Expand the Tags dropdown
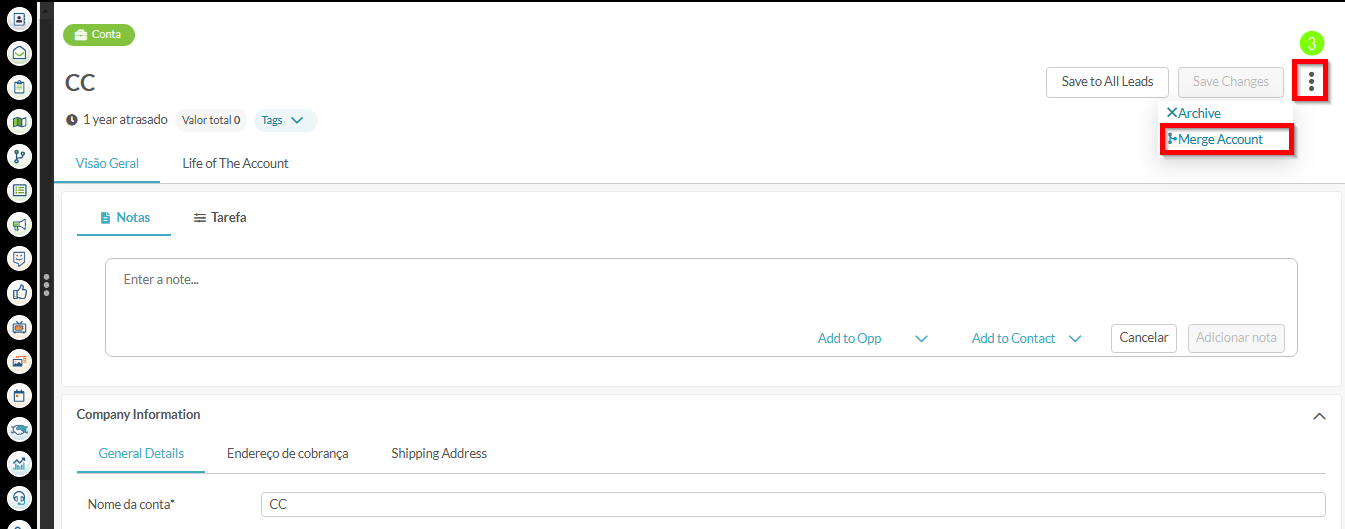 pos(285,120)
